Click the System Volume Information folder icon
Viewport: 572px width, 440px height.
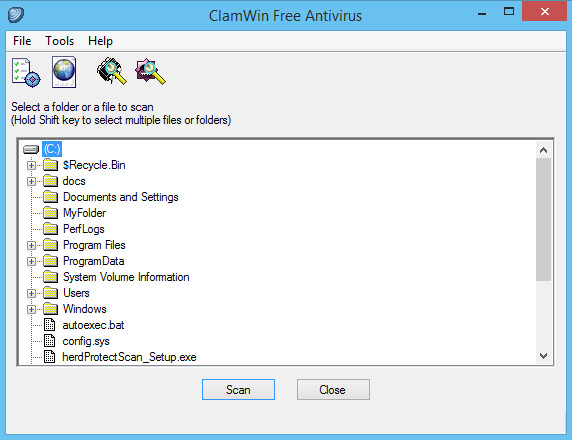50,277
